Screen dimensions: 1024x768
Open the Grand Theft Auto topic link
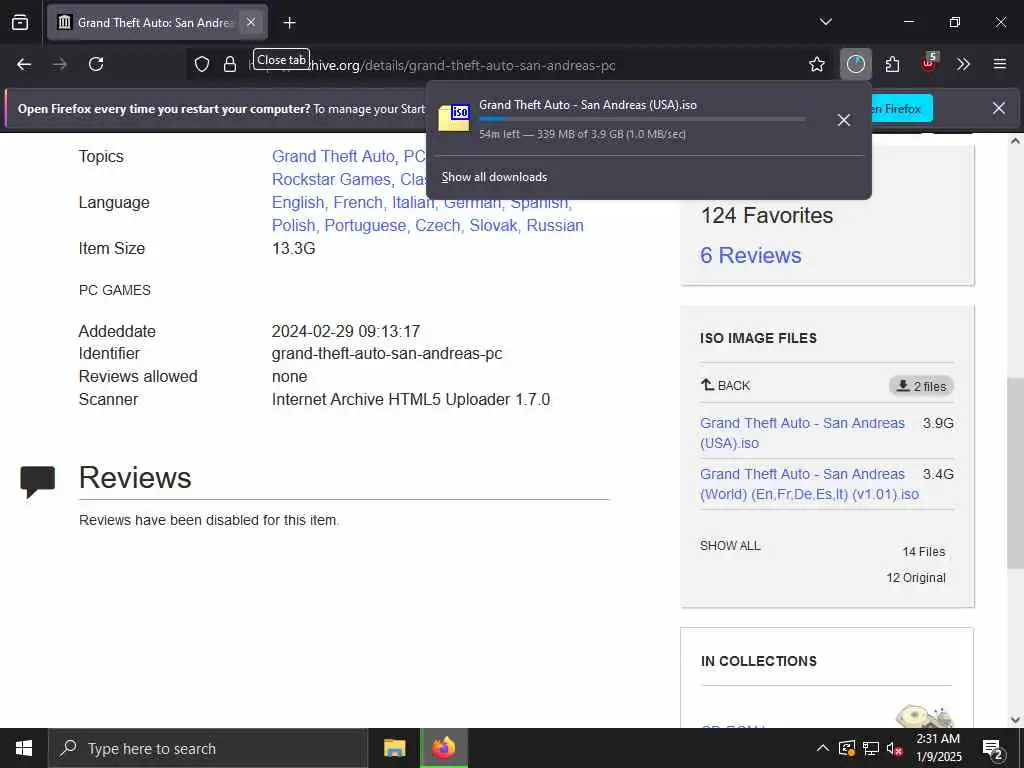click(333, 157)
